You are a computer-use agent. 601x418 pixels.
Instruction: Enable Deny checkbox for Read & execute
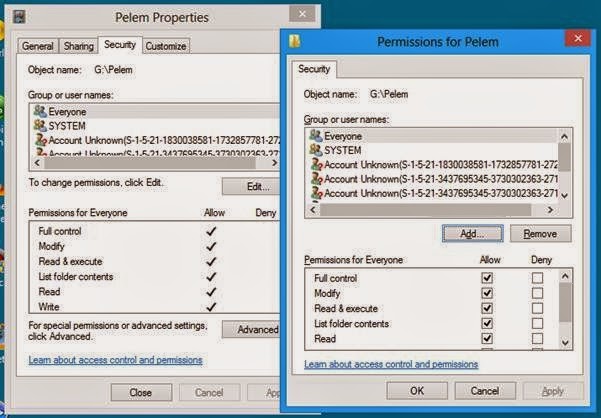click(x=537, y=308)
